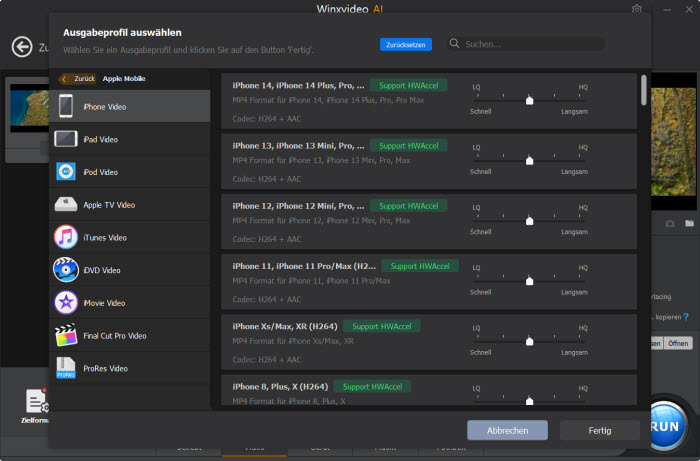Image resolution: width=700 pixels, height=461 pixels.
Task: Click the snapshot camera icon under preview
Action: 670,223
